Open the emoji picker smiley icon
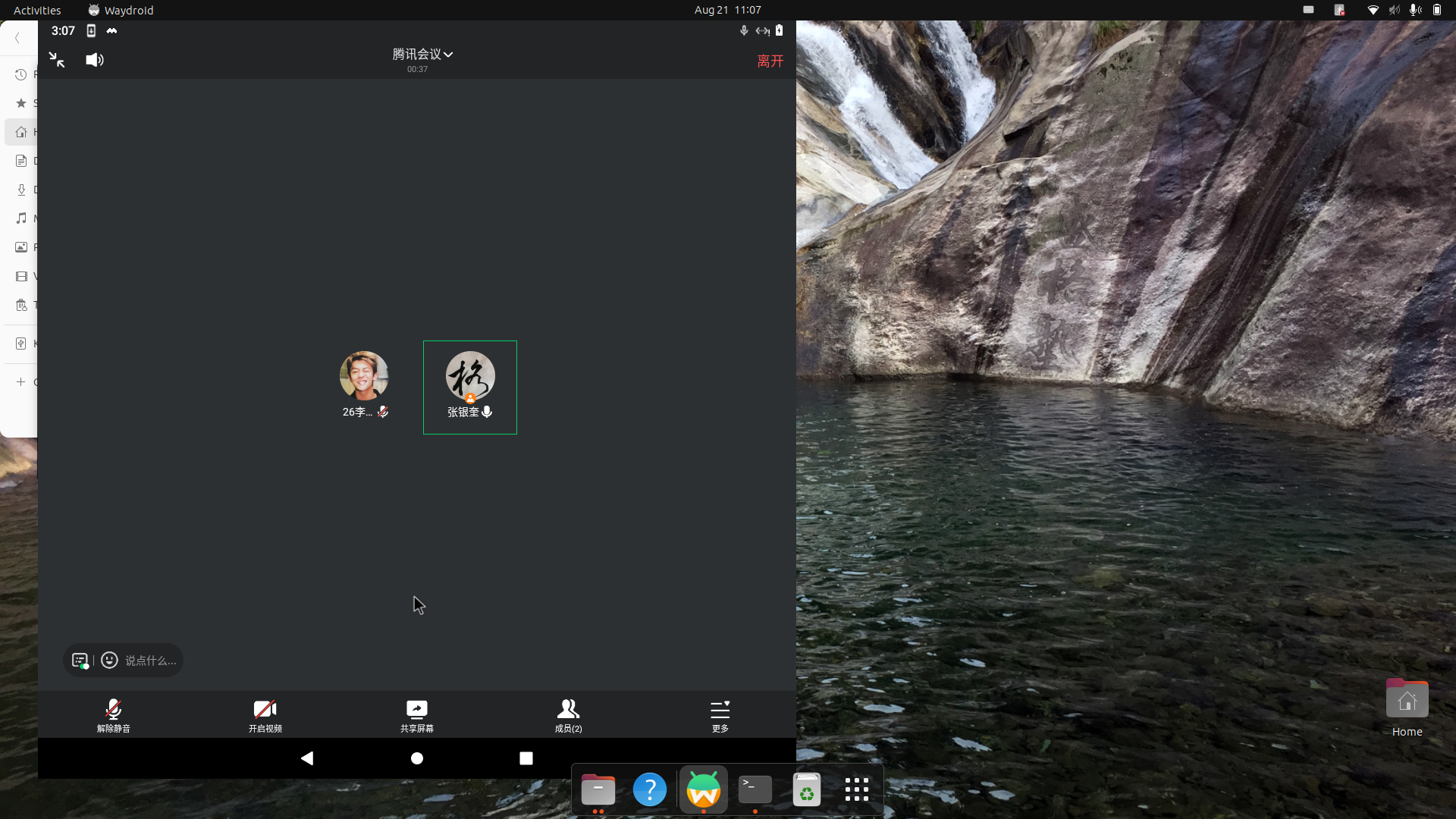 point(109,661)
